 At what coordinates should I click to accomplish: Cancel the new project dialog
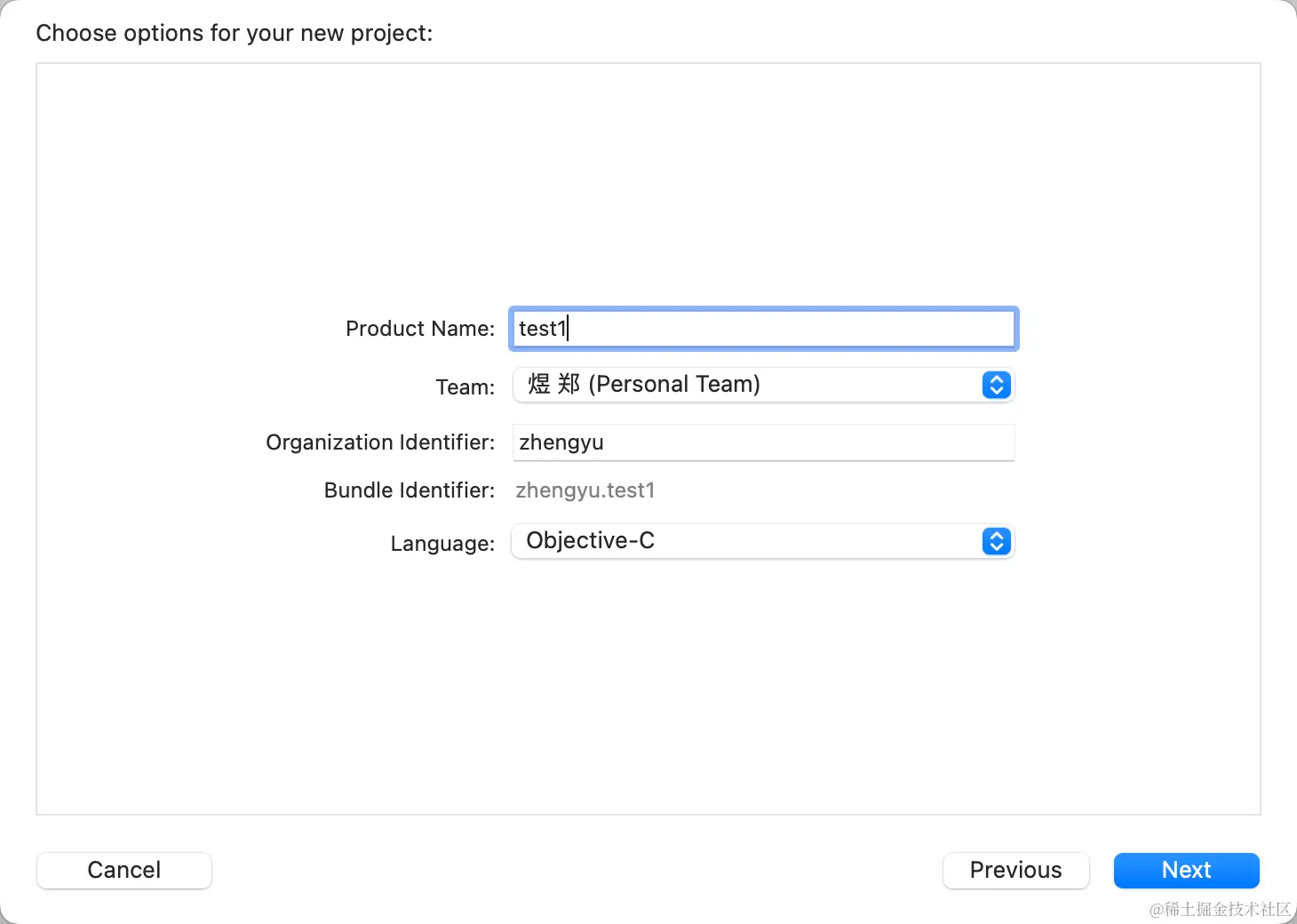[123, 870]
